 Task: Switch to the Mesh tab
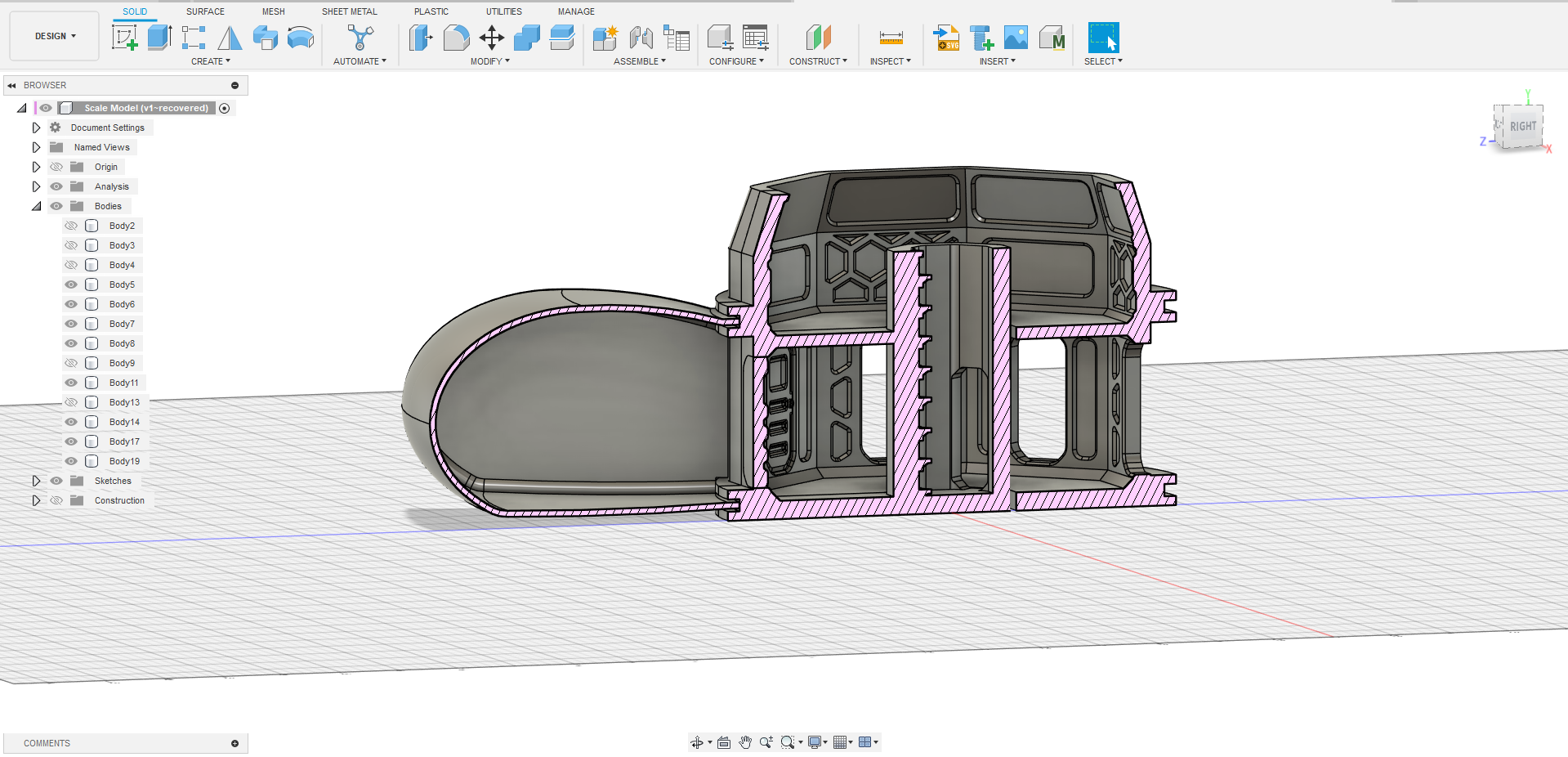pos(274,11)
